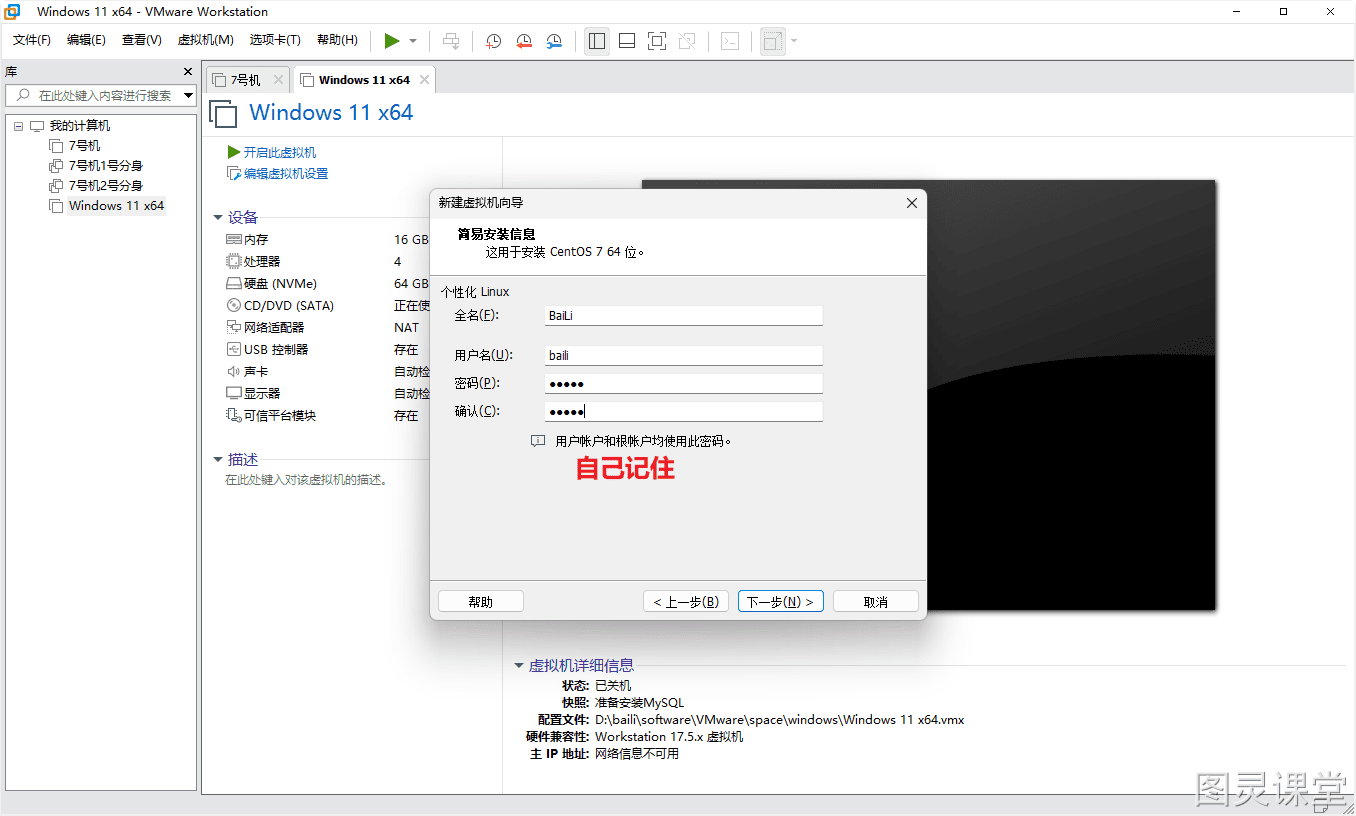
Task: Click the 处理器 processor device icon
Action: click(x=234, y=261)
